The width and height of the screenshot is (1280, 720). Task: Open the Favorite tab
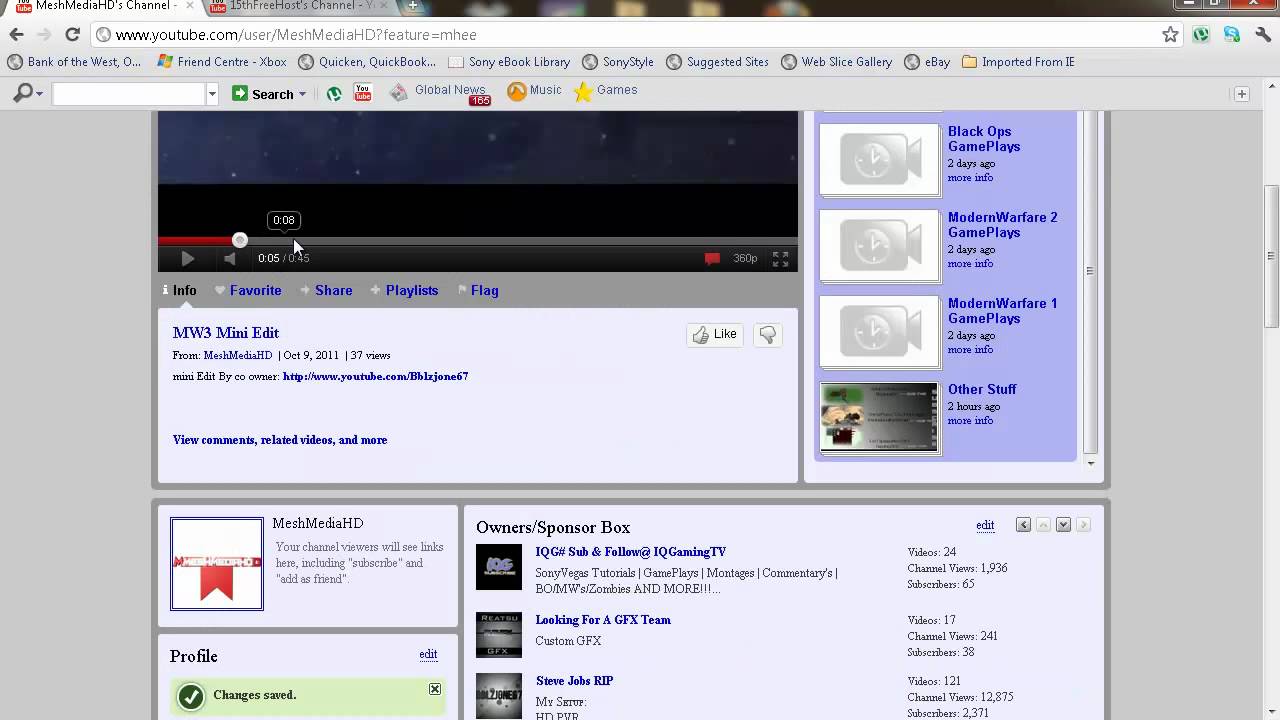coord(248,290)
